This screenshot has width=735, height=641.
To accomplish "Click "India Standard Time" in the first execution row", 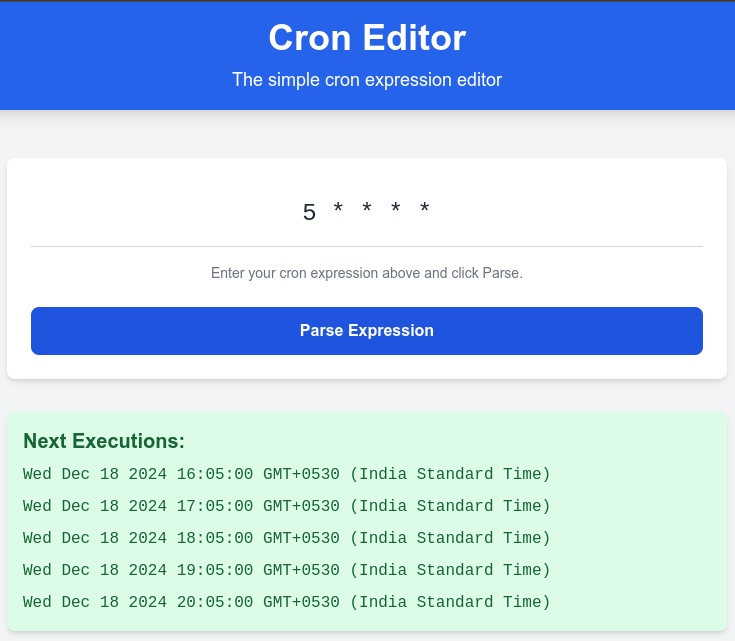I will pyautogui.click(x=450, y=474).
